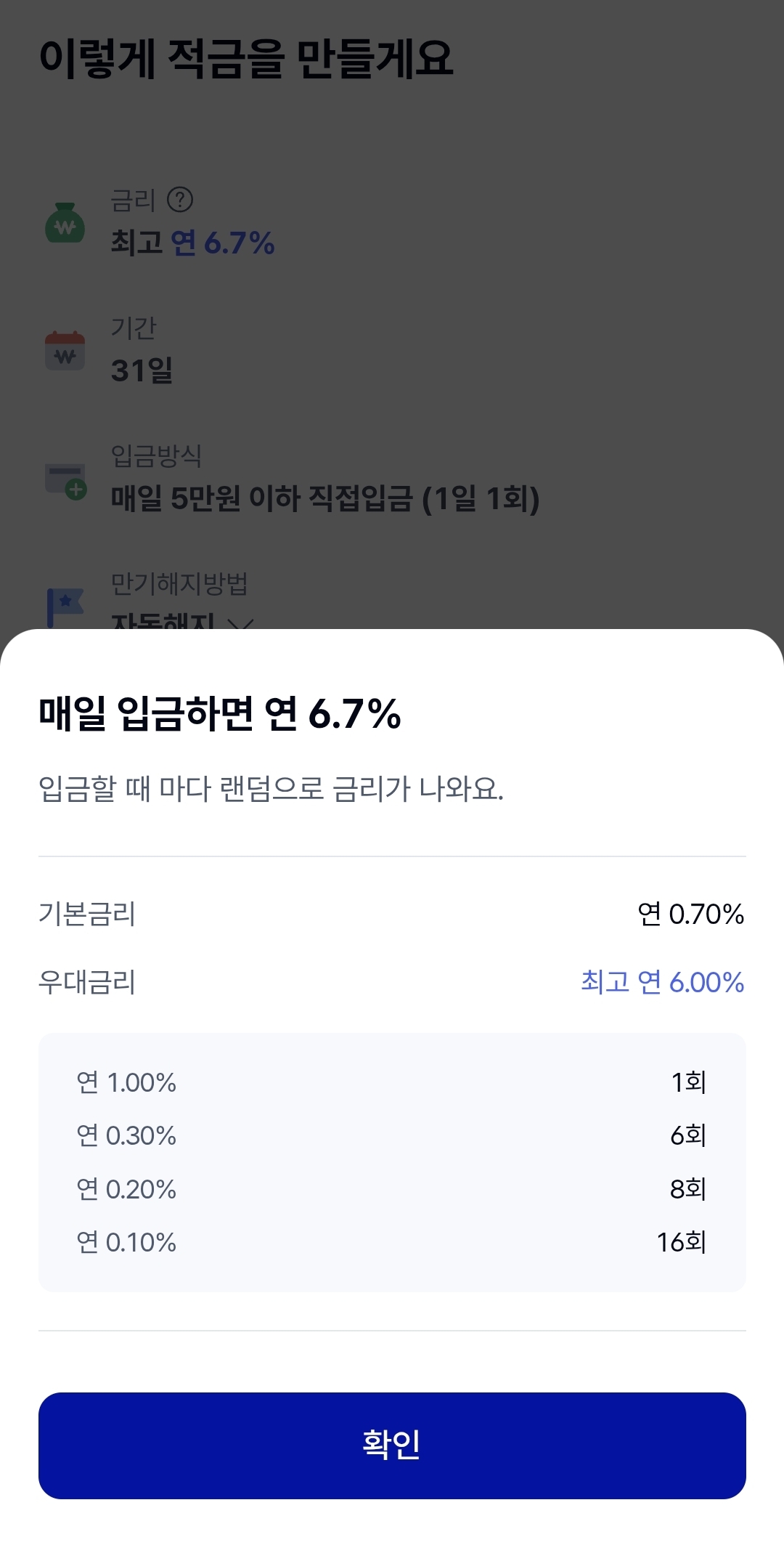Screen dimensions: 784x1545
Task: Click the 최고 연 6.7% interest rate value
Action: point(192,243)
